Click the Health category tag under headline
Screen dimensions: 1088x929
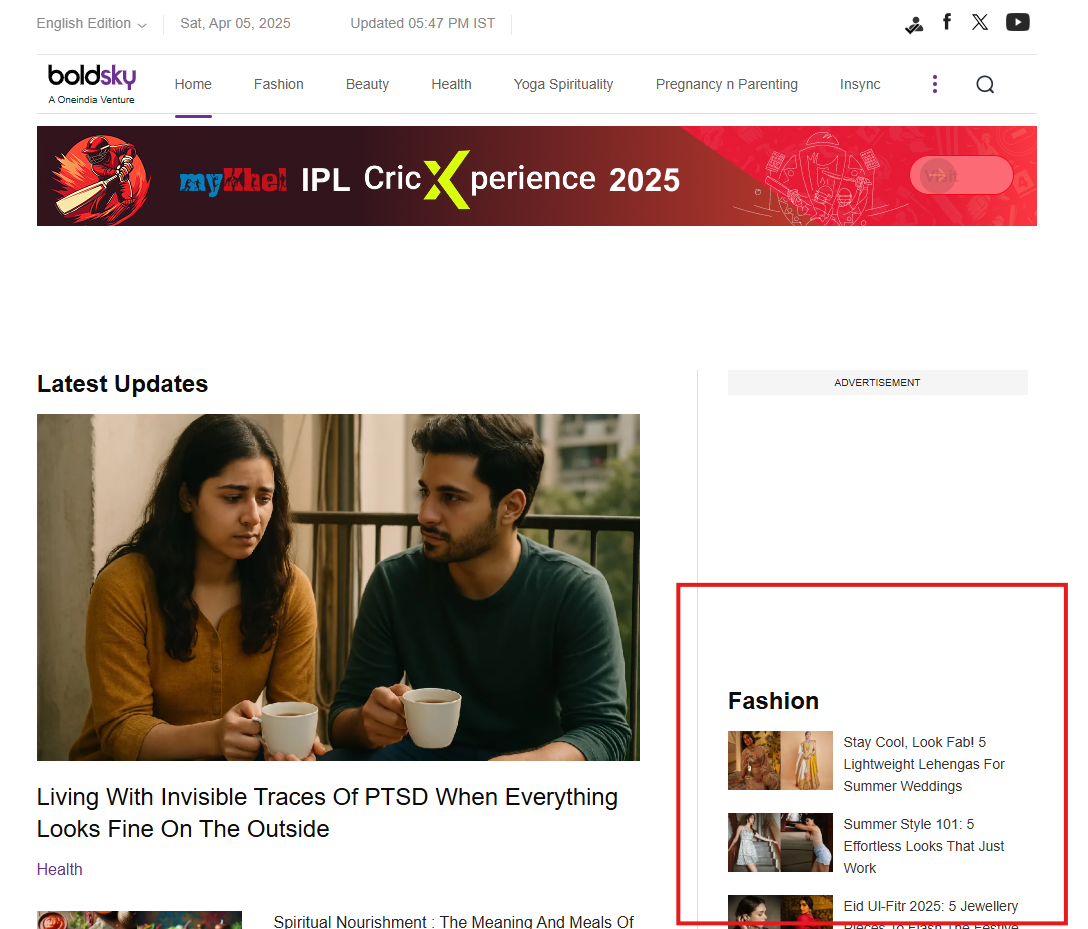click(x=60, y=869)
